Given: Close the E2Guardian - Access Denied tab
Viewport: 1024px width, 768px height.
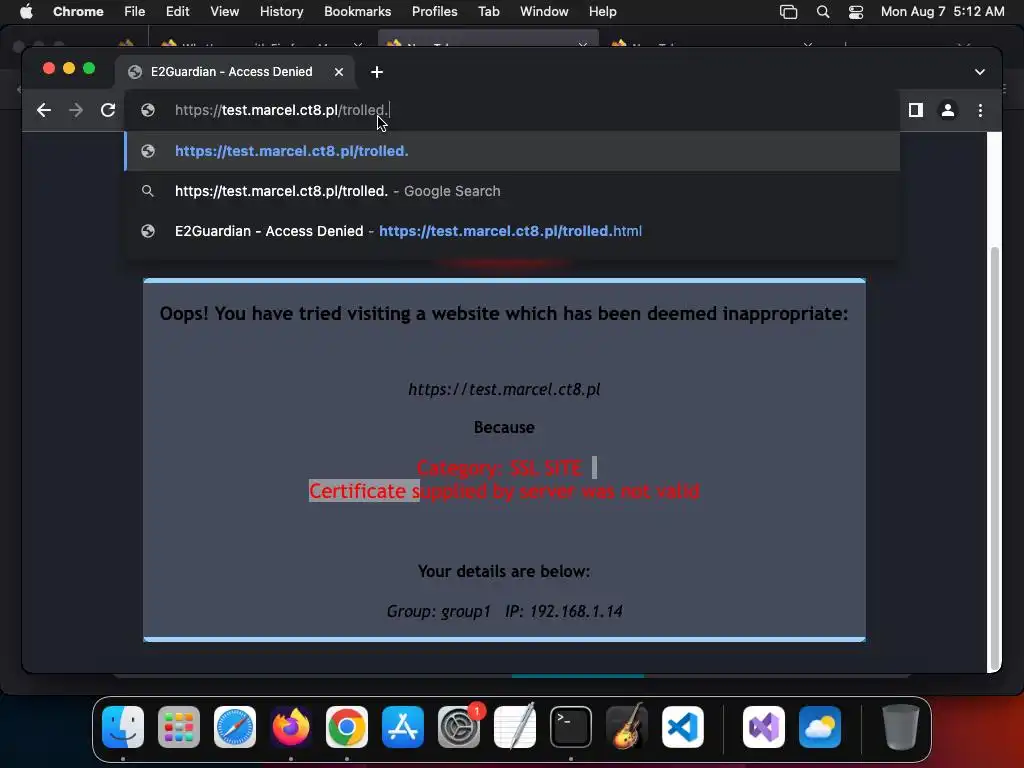Looking at the screenshot, I should pyautogui.click(x=339, y=72).
